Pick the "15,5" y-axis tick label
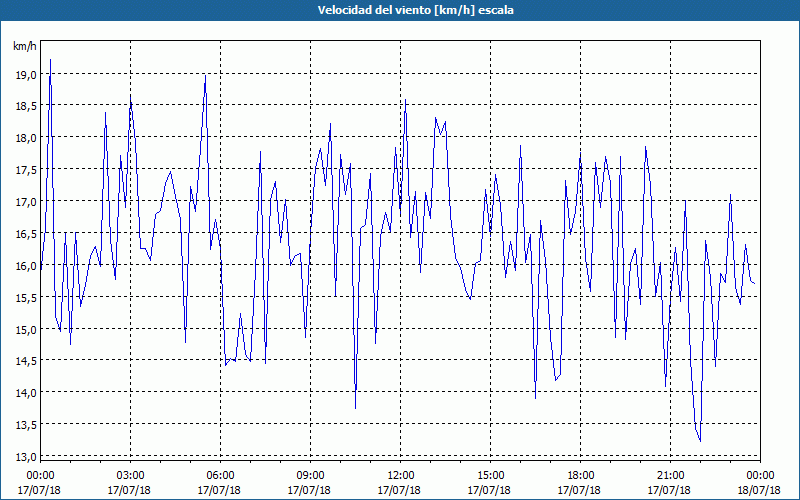 (x=27, y=297)
